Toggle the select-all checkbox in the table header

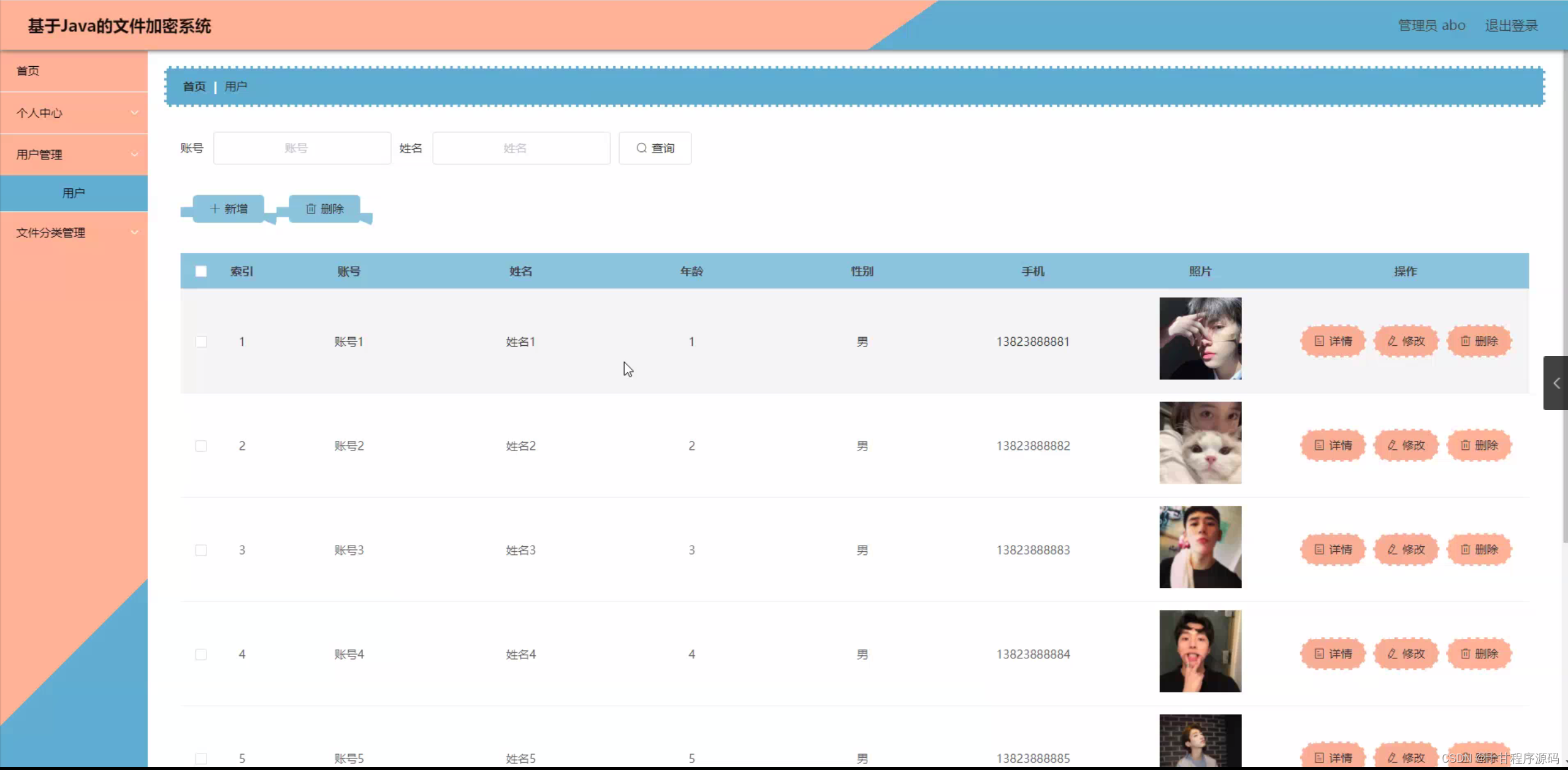(201, 272)
